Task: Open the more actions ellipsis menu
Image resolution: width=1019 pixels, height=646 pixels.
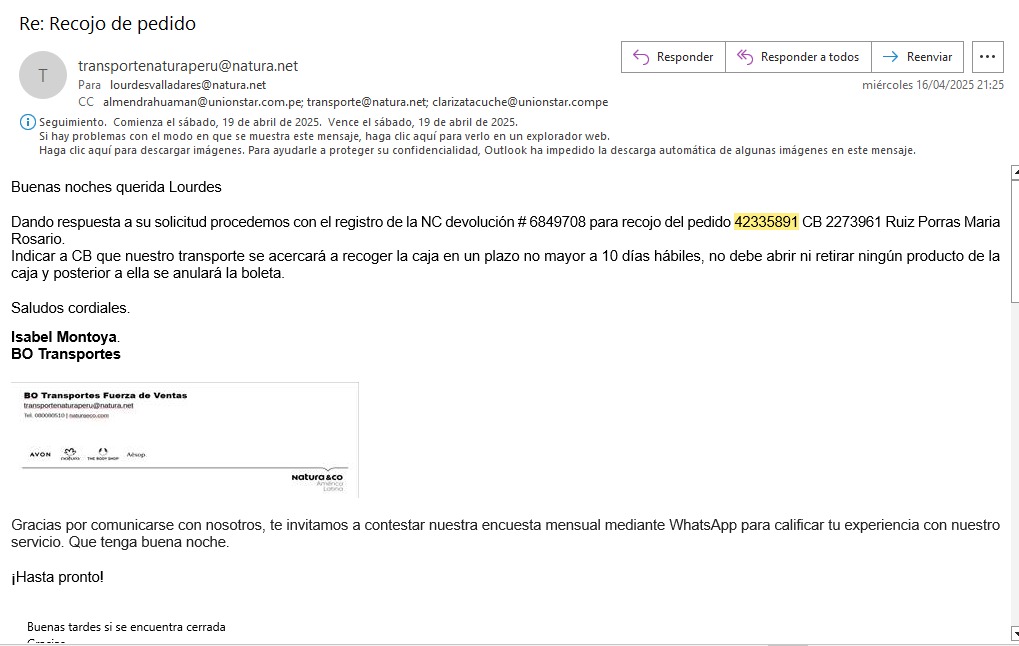Action: [987, 57]
